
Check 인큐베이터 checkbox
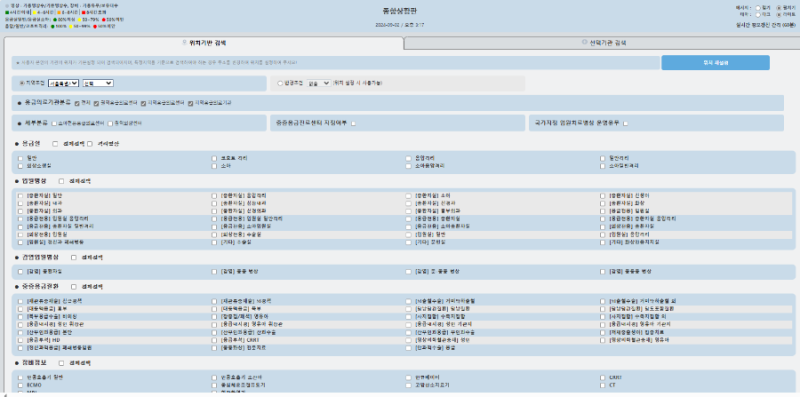408,378
